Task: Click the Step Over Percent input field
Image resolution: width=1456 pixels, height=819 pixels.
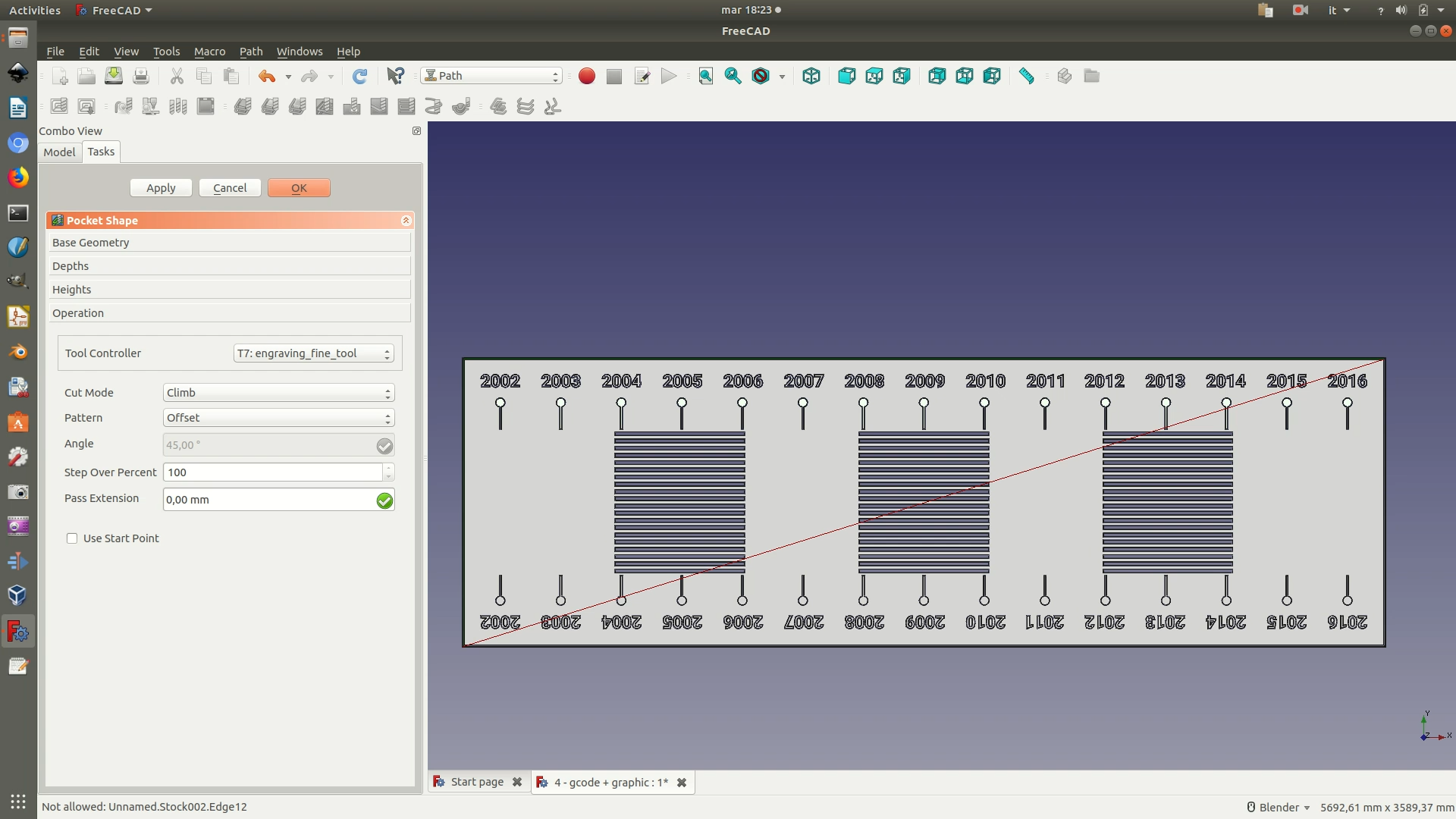Action: (x=272, y=472)
